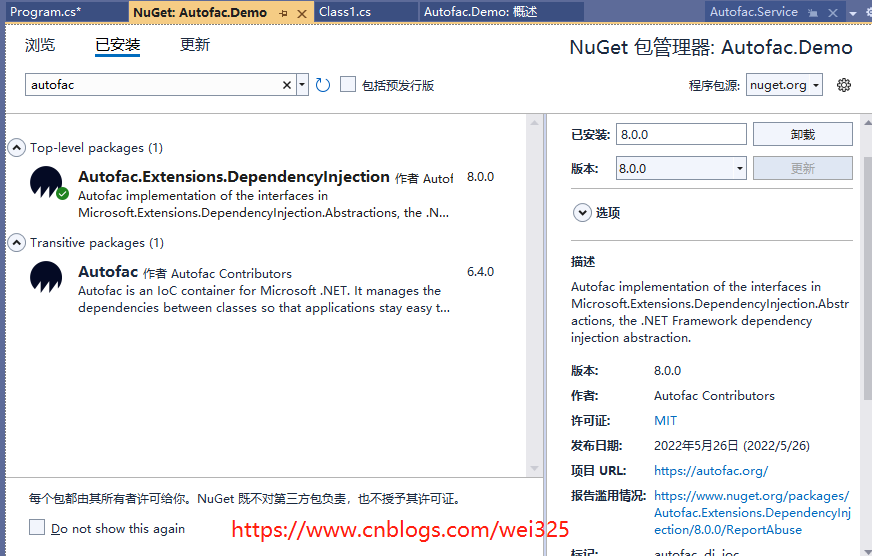Open the version 8.0.0 dropdown
The height and width of the screenshot is (556, 872).
coord(681,168)
